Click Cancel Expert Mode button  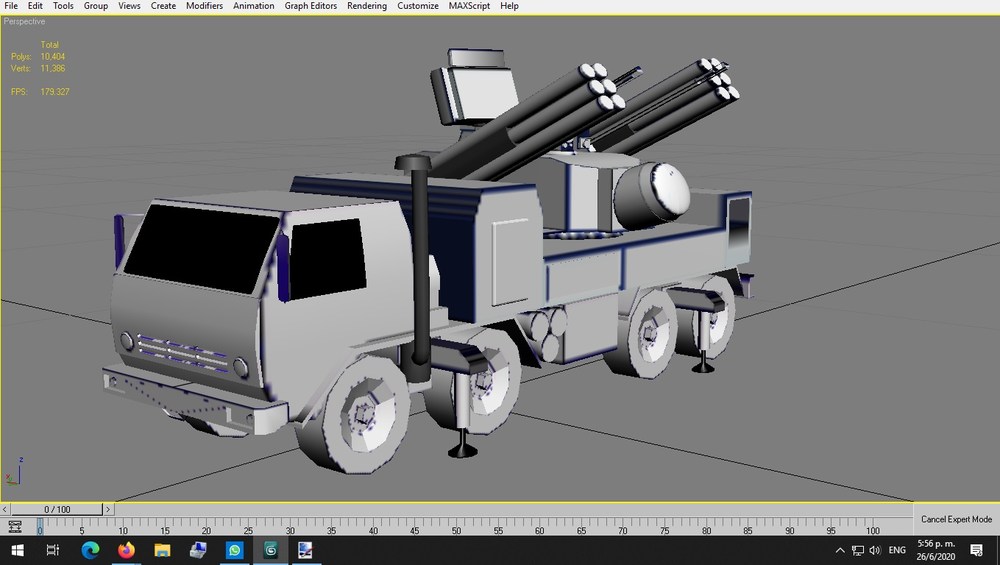coord(956,519)
